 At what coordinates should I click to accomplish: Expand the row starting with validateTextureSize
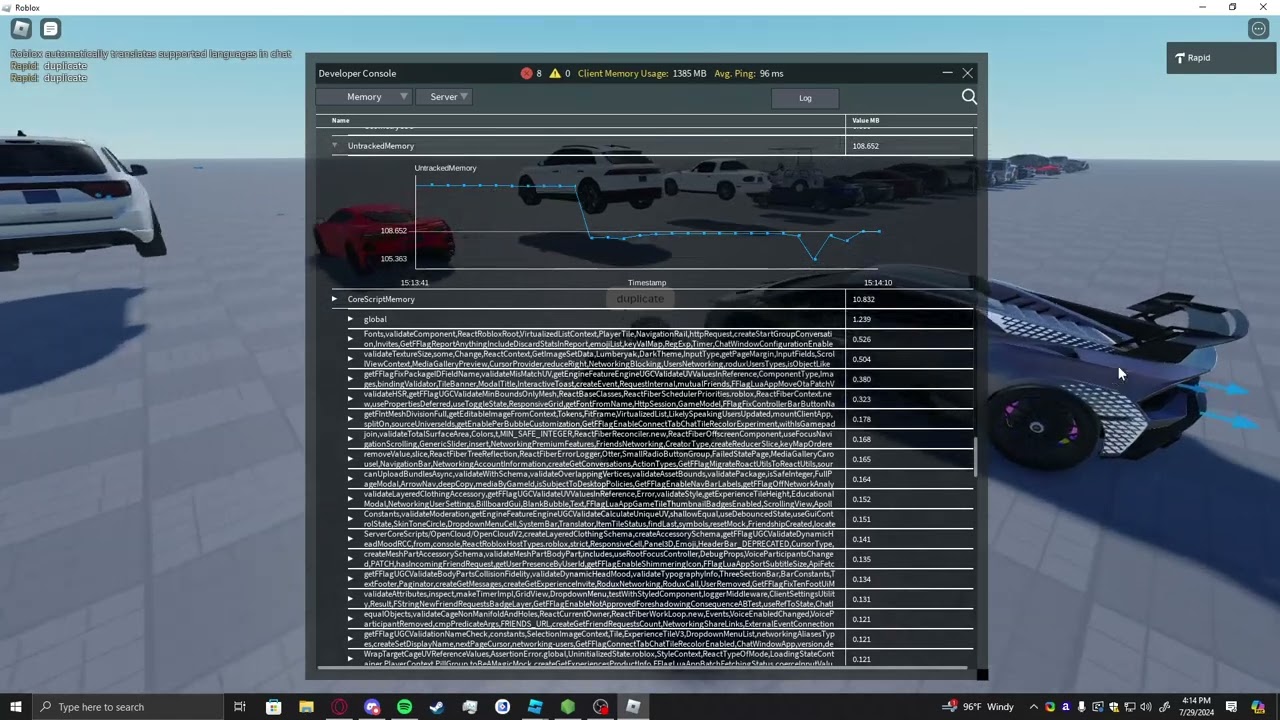click(350, 359)
